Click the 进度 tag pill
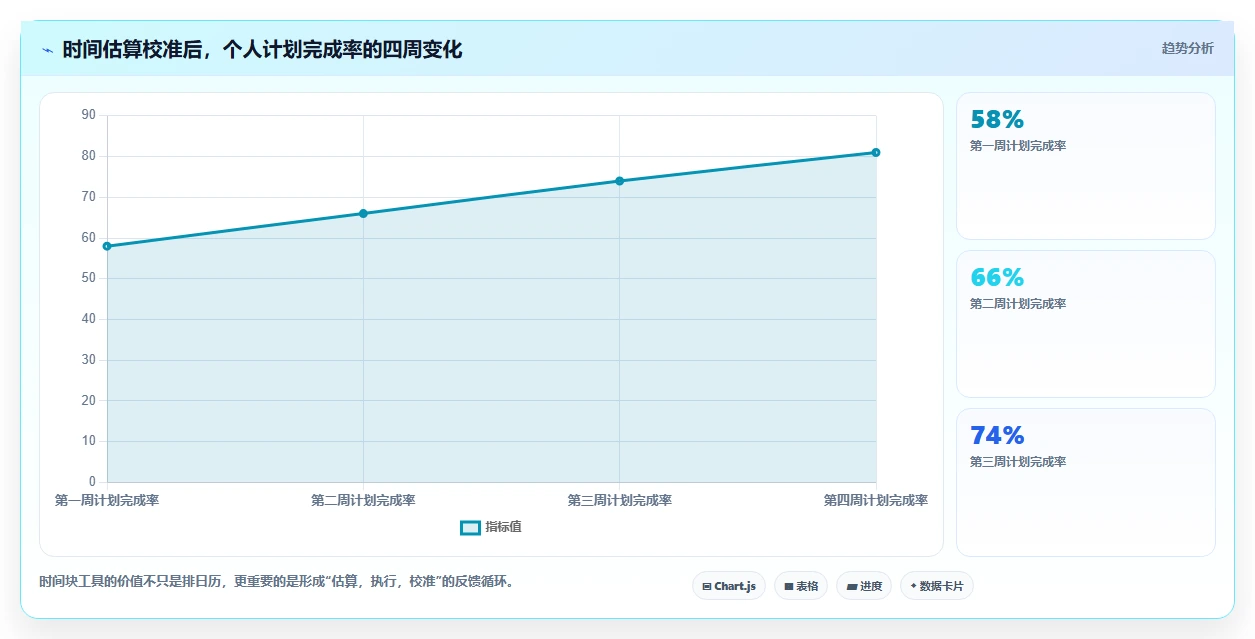 pos(864,586)
